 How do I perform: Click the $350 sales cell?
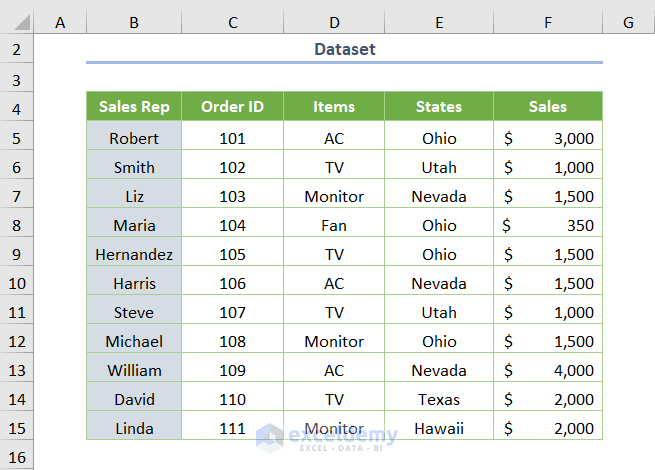coord(548,226)
